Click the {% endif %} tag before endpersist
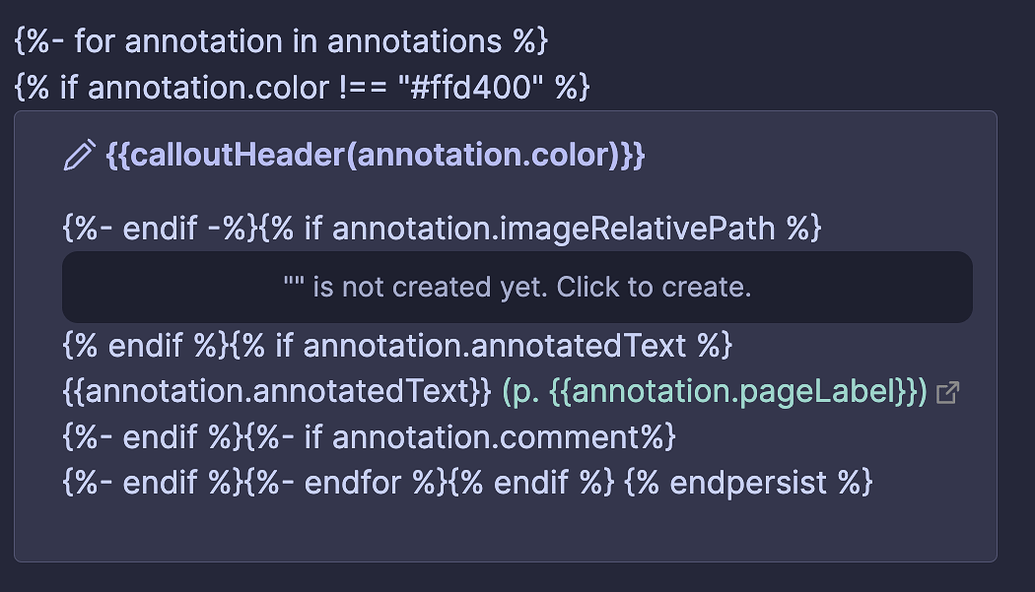This screenshot has height=592, width=1035. [x=531, y=482]
